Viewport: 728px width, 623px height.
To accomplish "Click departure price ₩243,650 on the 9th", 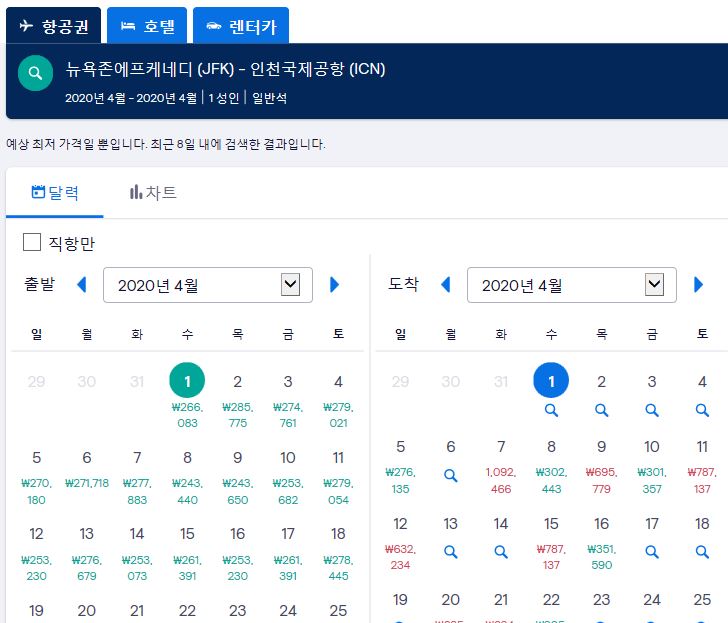I will pyautogui.click(x=237, y=492).
